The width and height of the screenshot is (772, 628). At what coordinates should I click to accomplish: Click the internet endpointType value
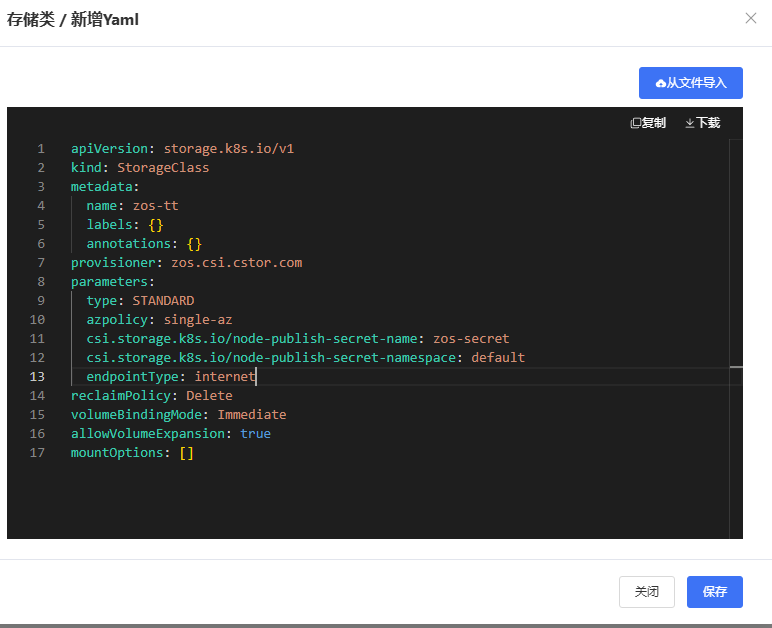click(x=225, y=377)
